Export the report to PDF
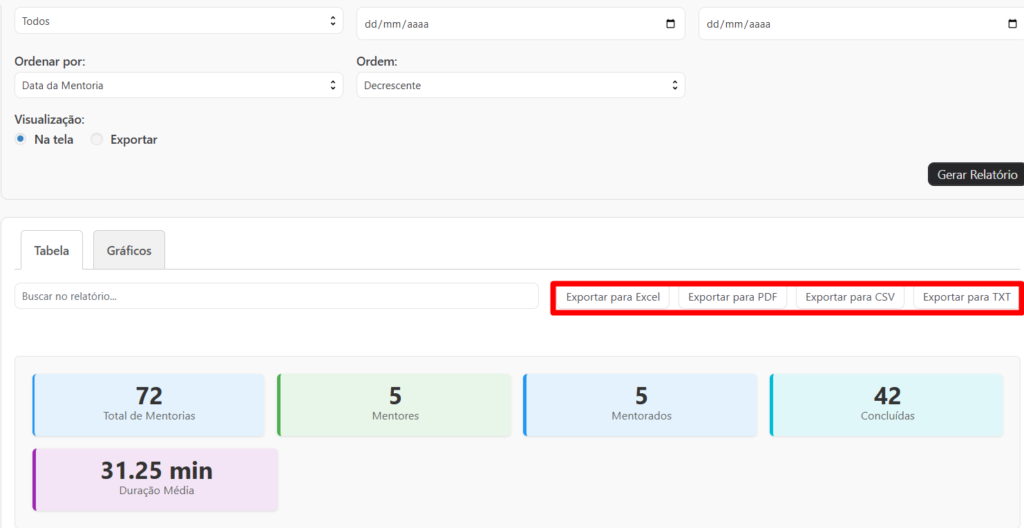1024x528 pixels. pyautogui.click(x=733, y=297)
